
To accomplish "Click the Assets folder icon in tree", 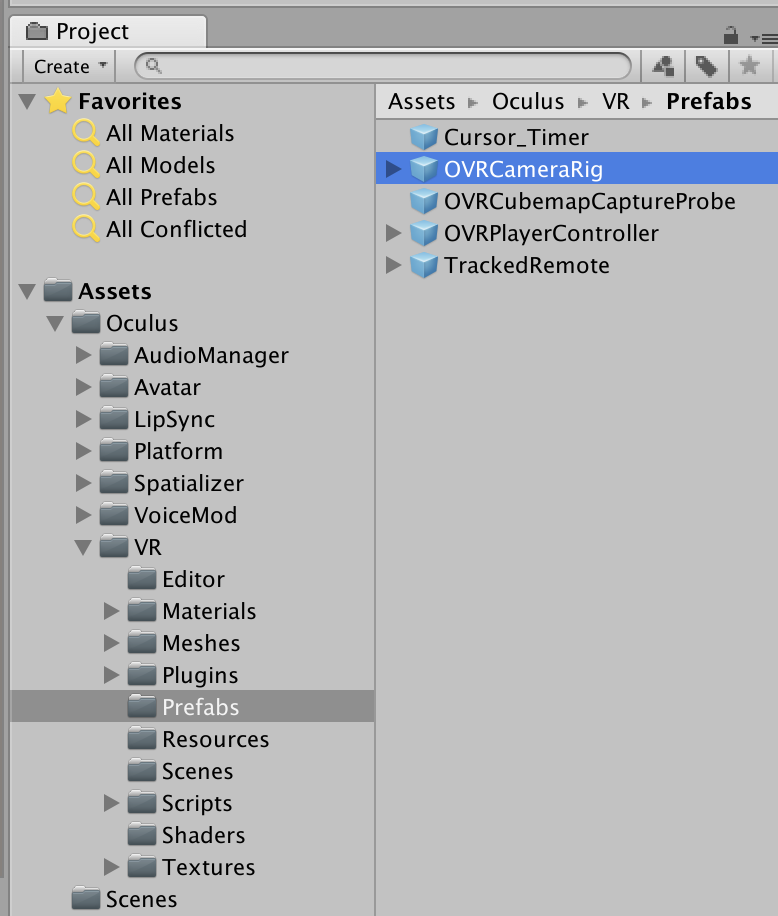I will (56, 291).
